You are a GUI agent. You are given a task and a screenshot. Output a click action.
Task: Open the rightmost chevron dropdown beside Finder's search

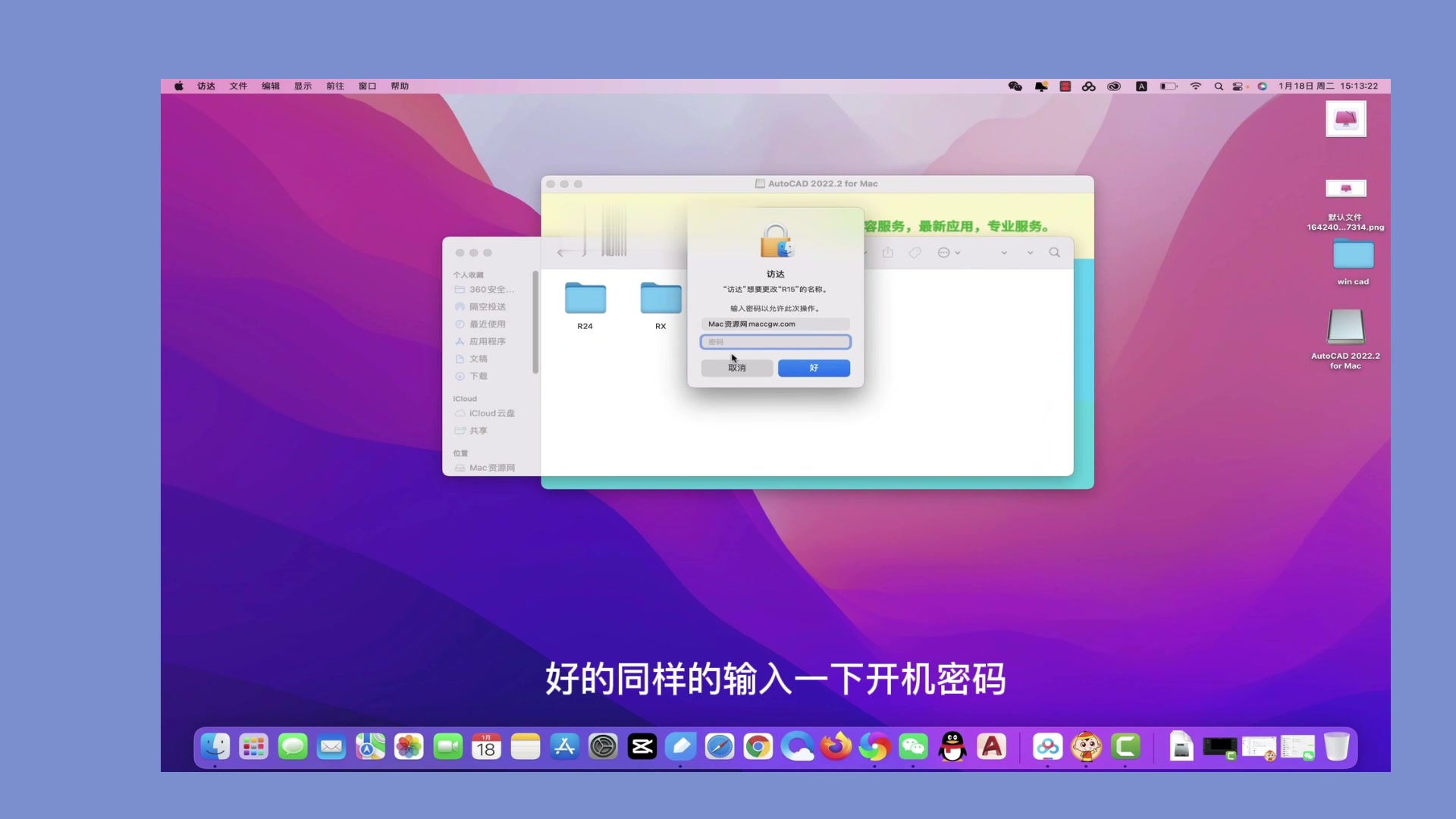tap(1030, 253)
